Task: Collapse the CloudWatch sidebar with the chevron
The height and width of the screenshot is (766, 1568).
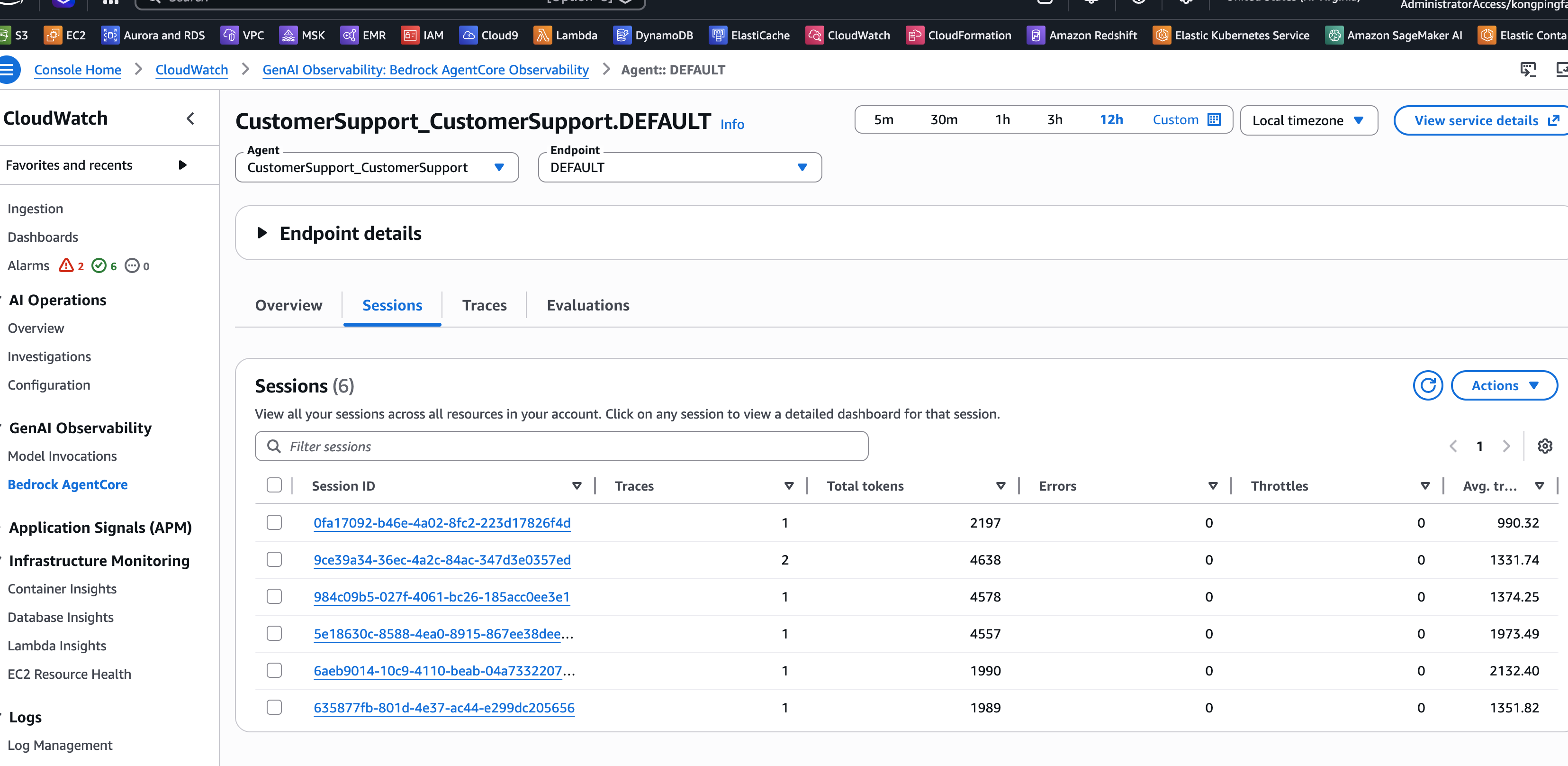Action: pyautogui.click(x=190, y=119)
